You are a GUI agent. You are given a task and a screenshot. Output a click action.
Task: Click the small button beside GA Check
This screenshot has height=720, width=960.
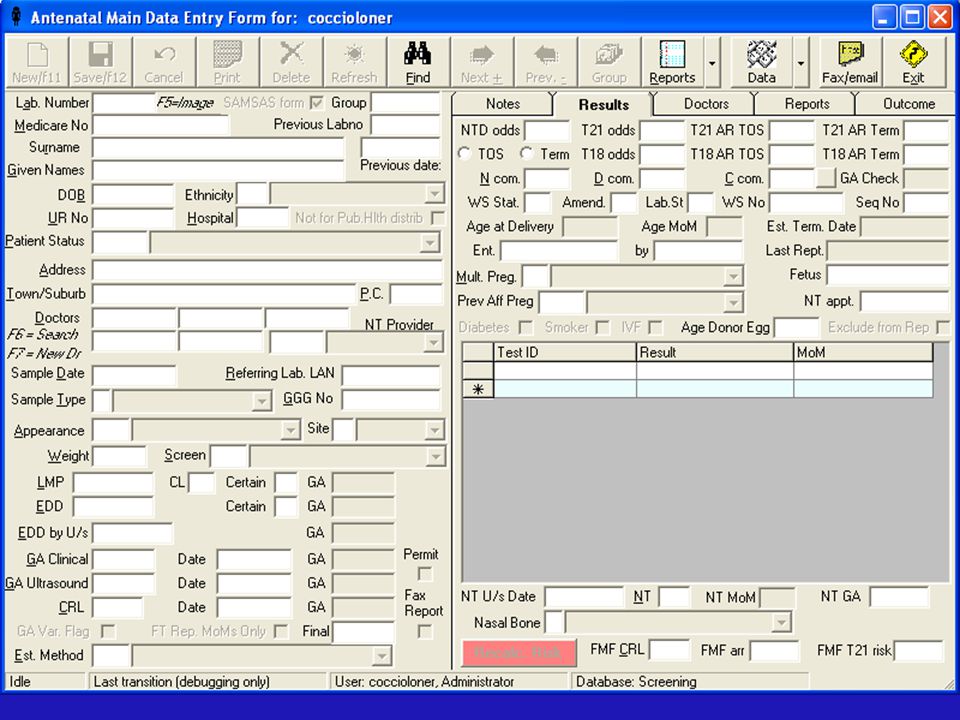click(x=825, y=178)
